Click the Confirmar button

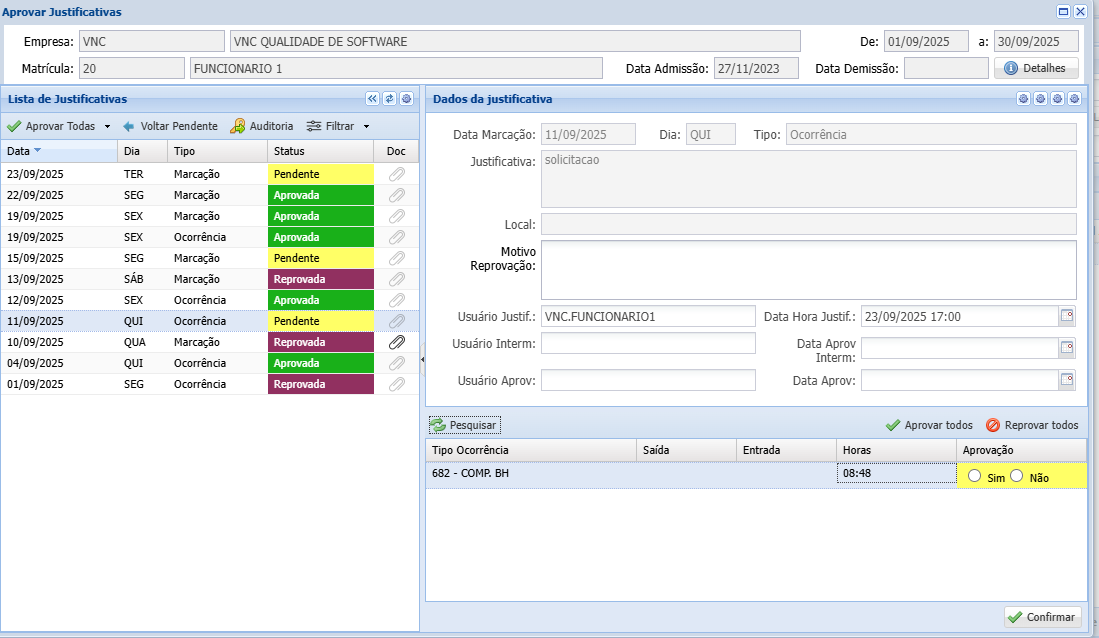pyautogui.click(x=1042, y=617)
